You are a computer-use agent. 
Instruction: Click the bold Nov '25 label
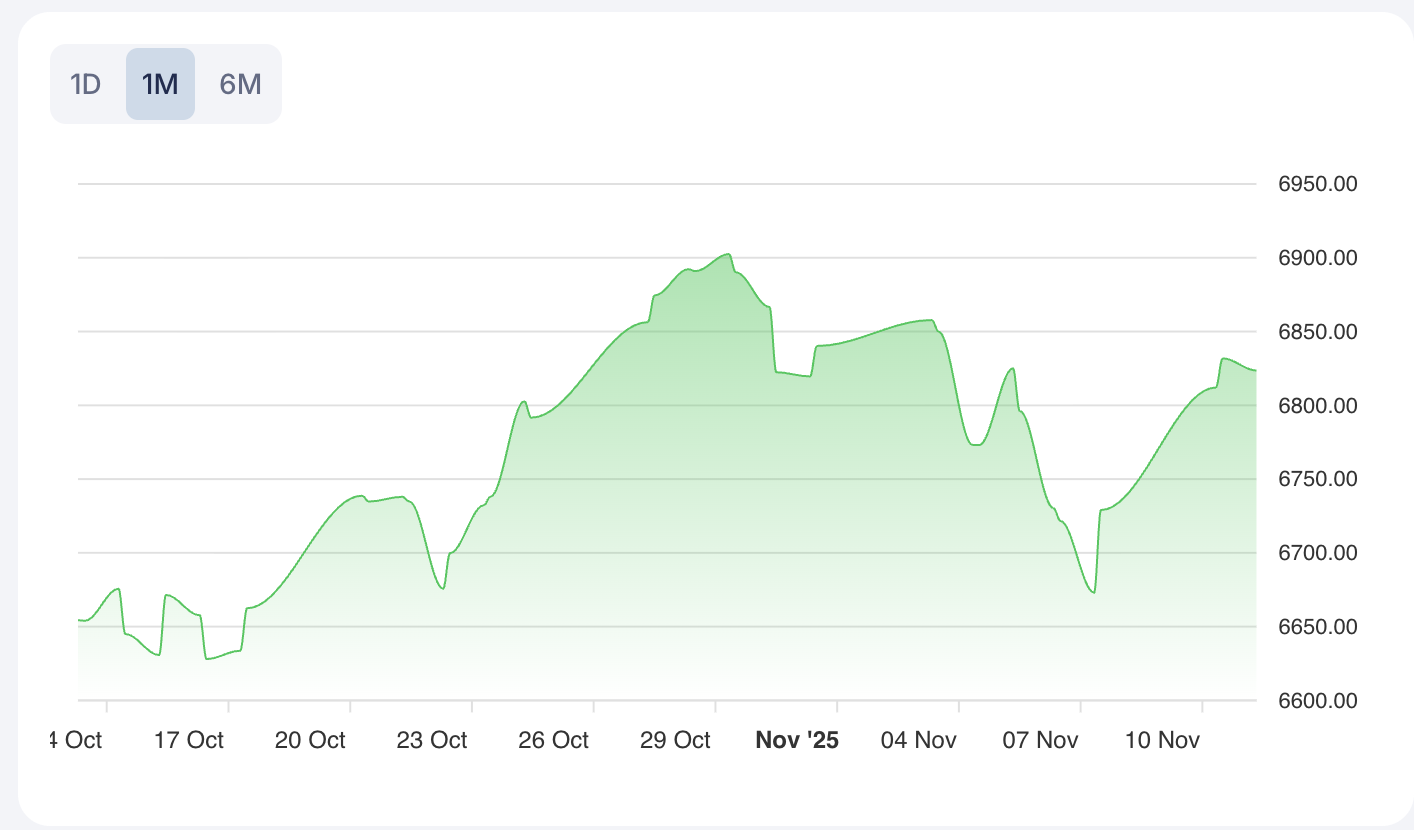point(797,740)
